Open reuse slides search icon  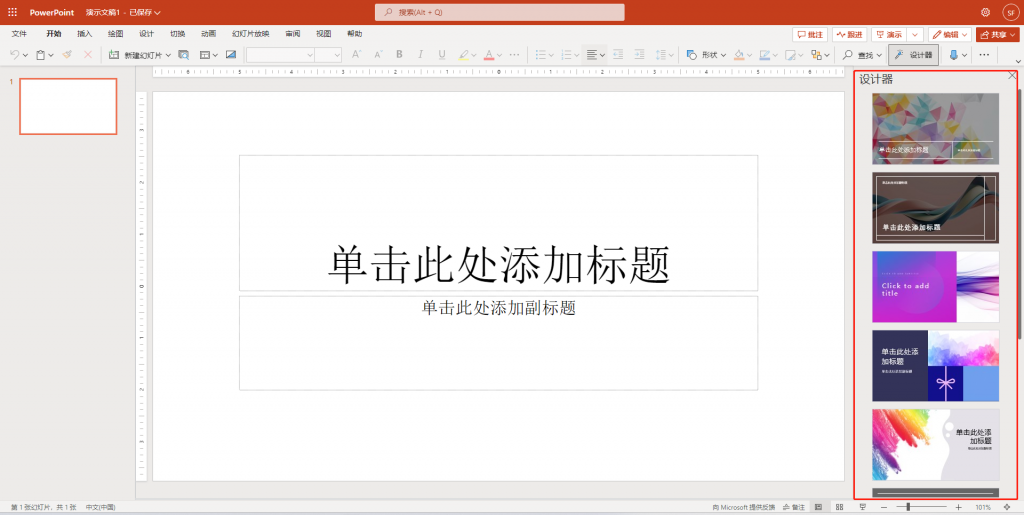click(x=184, y=55)
